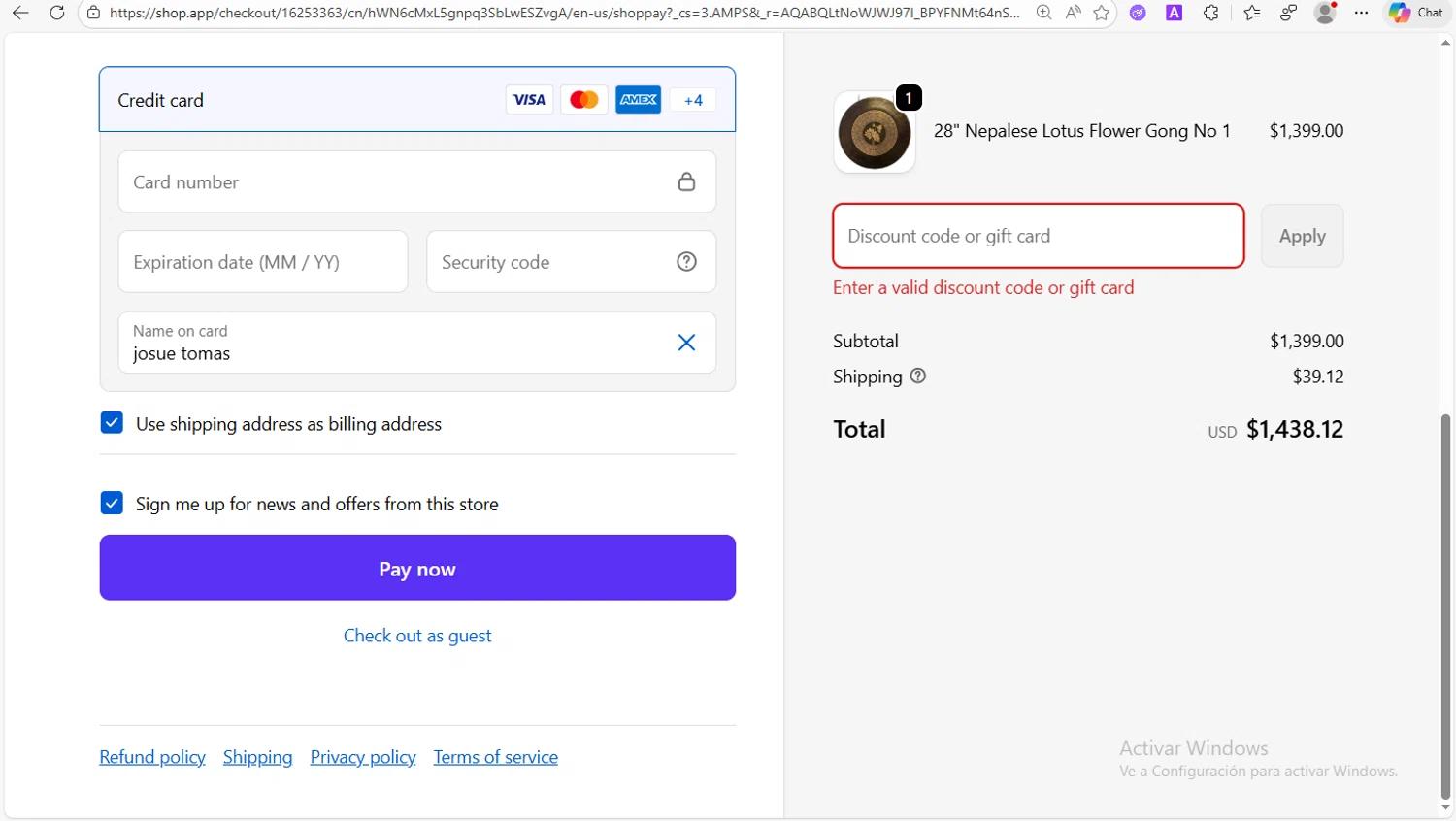Uncheck Sign me up for news and offers
The width and height of the screenshot is (1456, 821).
coord(112,503)
